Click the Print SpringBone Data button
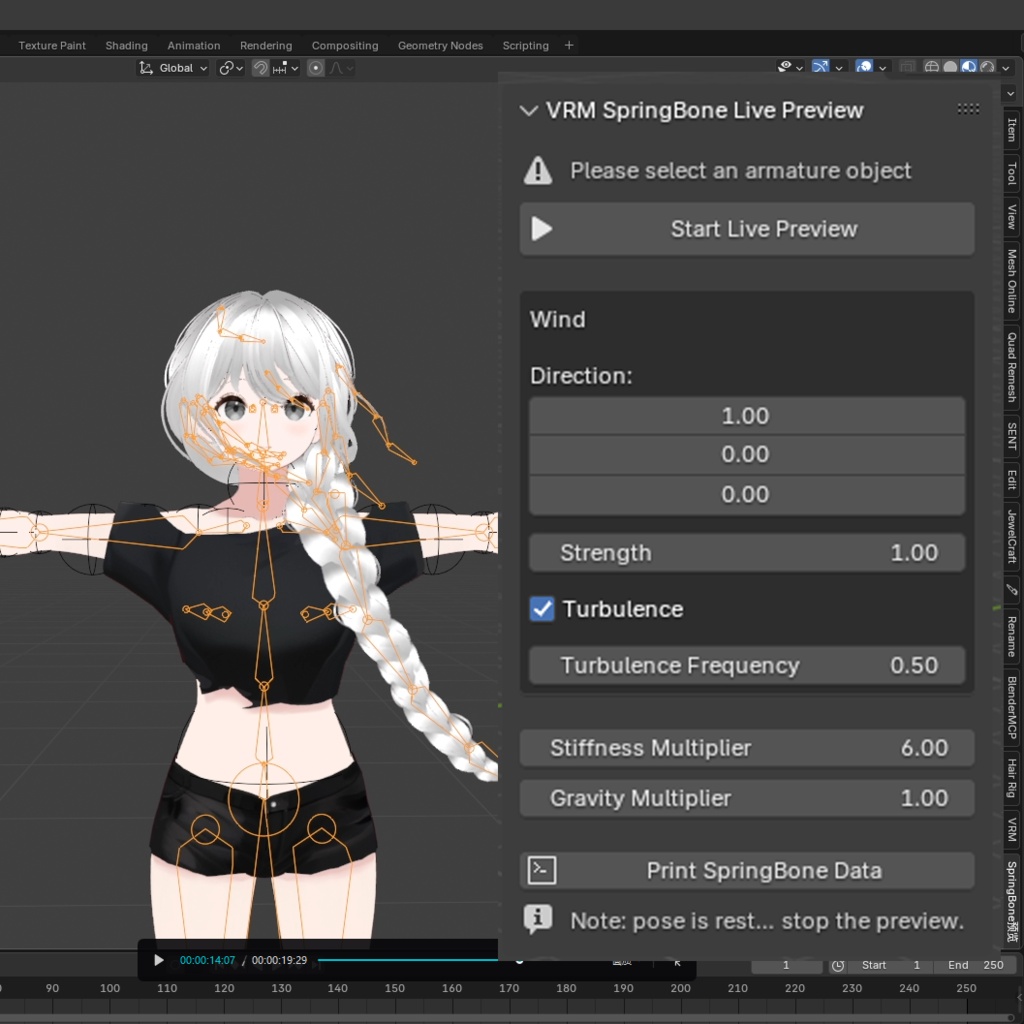The width and height of the screenshot is (1024, 1024). pos(747,871)
